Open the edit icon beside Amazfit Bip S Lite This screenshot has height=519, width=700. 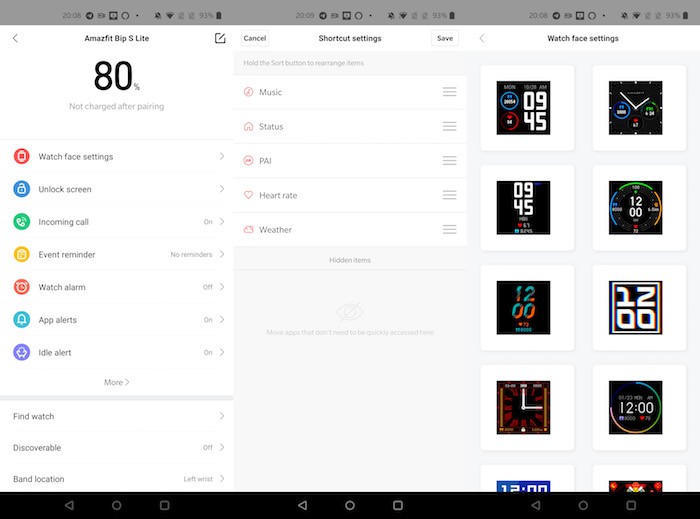tap(220, 38)
